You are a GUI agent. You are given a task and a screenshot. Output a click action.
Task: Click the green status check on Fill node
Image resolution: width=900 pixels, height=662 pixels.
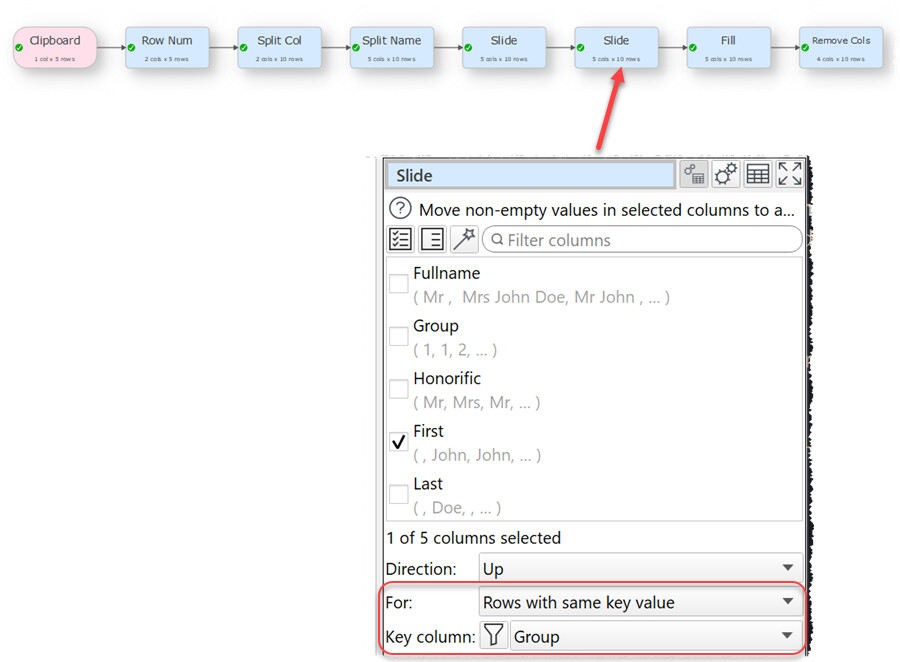[693, 48]
